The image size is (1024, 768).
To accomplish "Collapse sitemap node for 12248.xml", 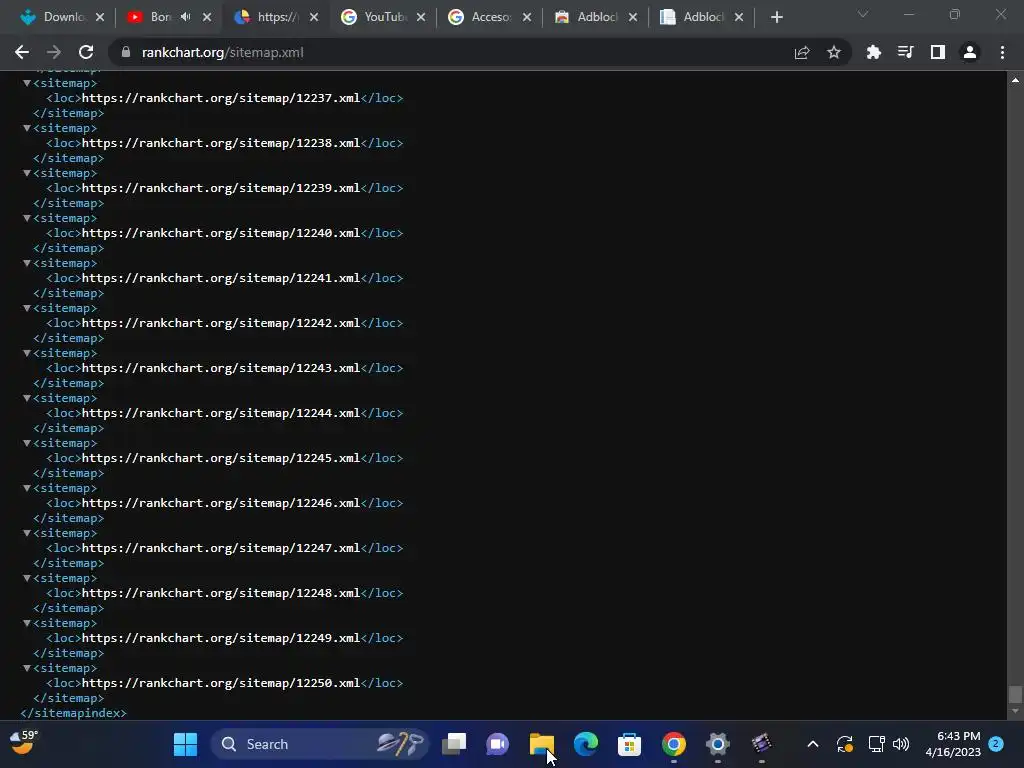I will tap(27, 579).
